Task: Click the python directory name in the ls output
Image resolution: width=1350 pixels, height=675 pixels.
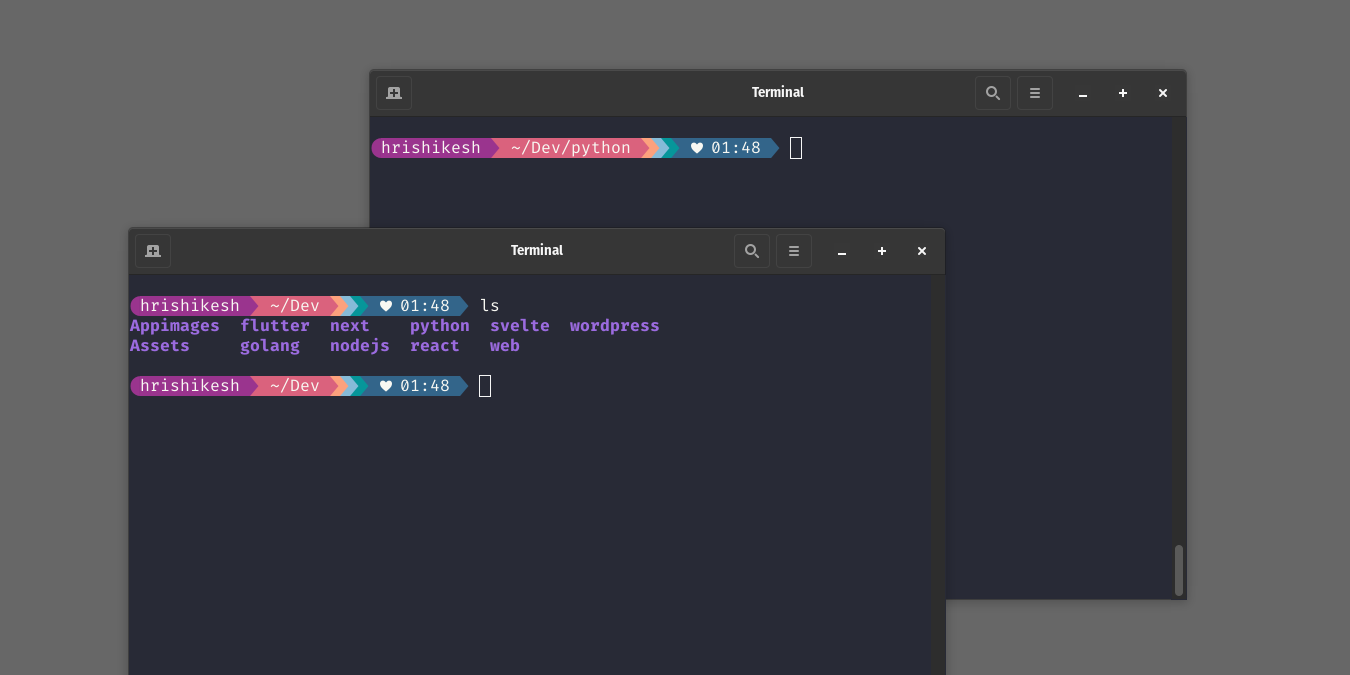Action: click(440, 325)
